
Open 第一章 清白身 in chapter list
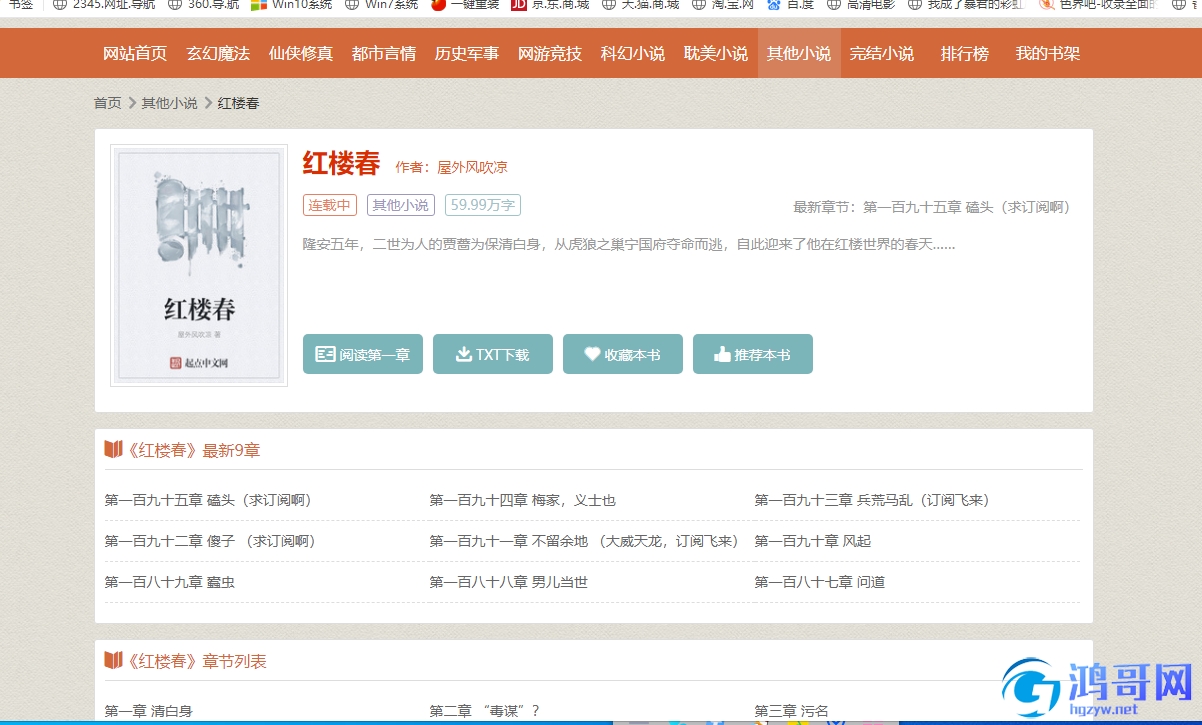coord(149,711)
